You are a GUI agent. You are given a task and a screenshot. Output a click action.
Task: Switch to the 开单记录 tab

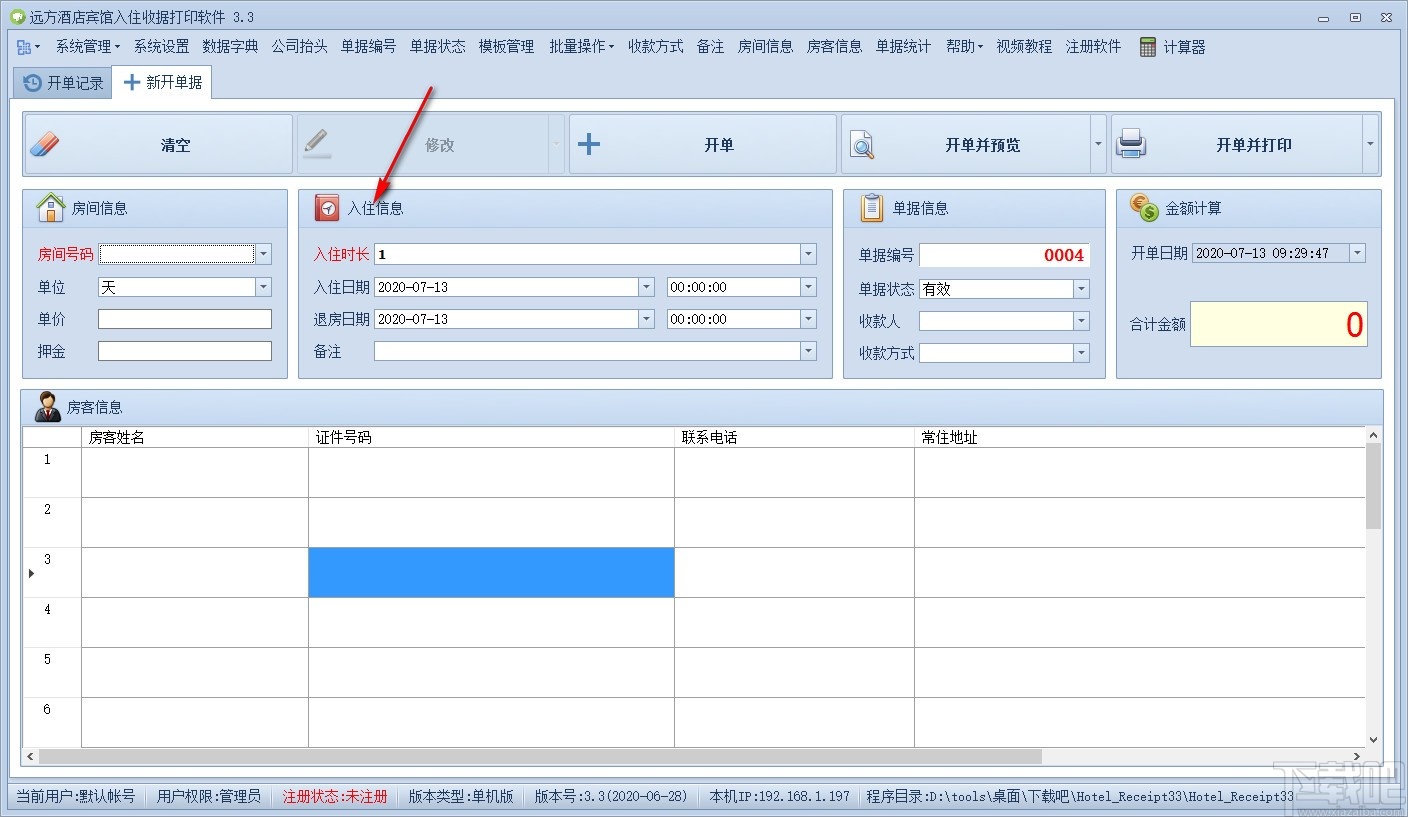click(63, 83)
